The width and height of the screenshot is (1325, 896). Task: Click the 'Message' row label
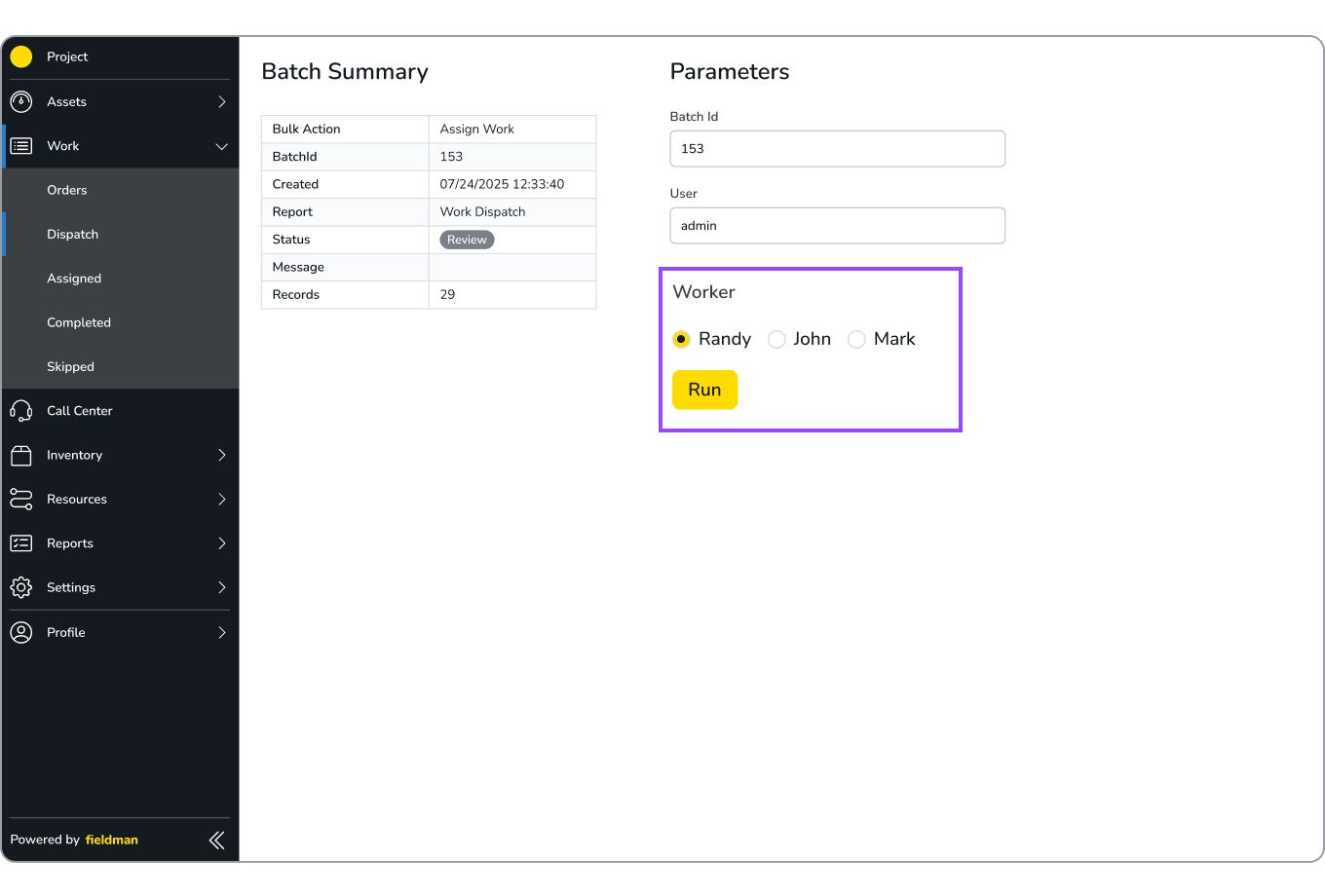click(x=298, y=267)
